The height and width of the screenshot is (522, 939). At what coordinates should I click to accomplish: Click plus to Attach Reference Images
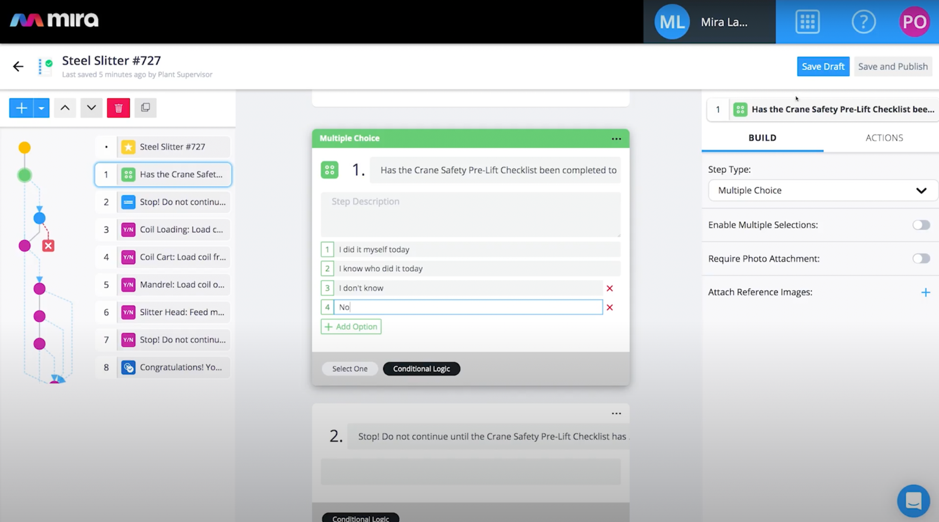point(925,292)
